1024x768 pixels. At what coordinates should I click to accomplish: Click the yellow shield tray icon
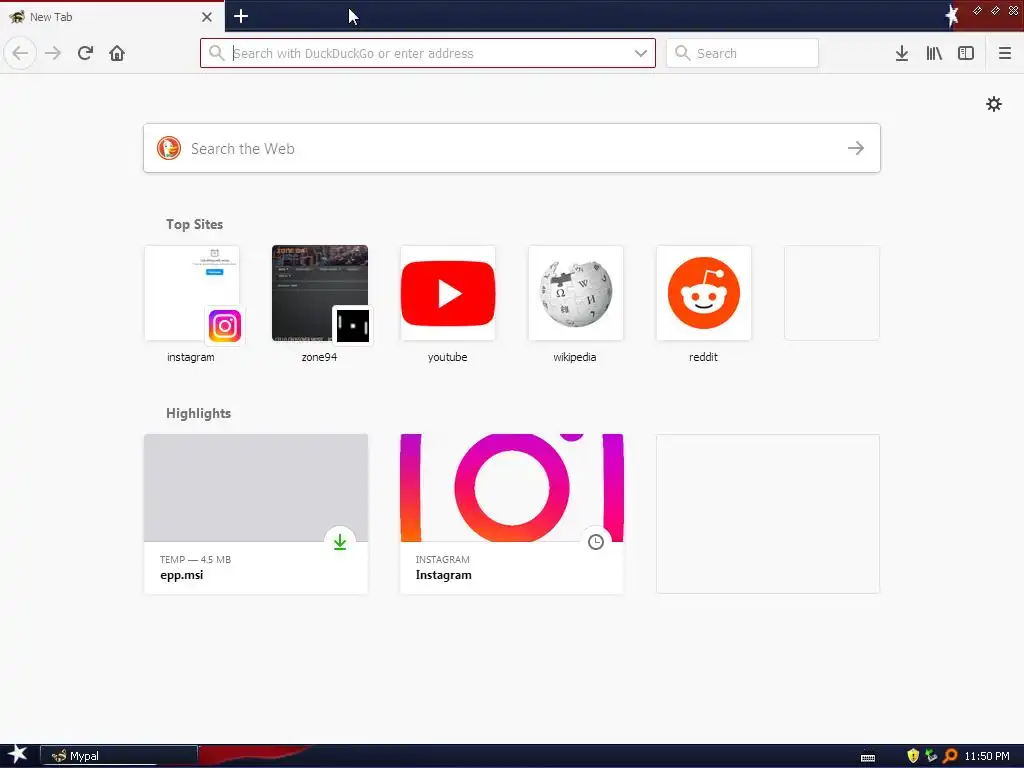(x=913, y=756)
